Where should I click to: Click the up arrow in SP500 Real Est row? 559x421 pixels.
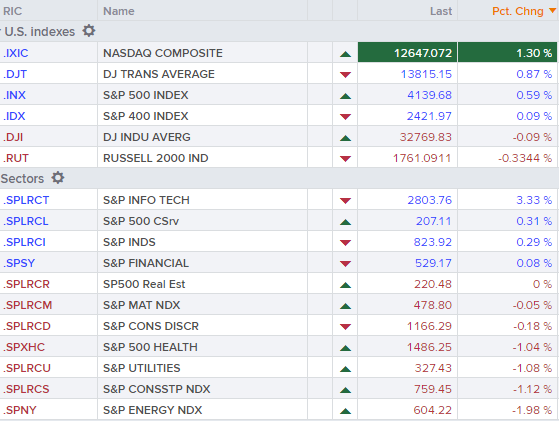[x=345, y=285]
